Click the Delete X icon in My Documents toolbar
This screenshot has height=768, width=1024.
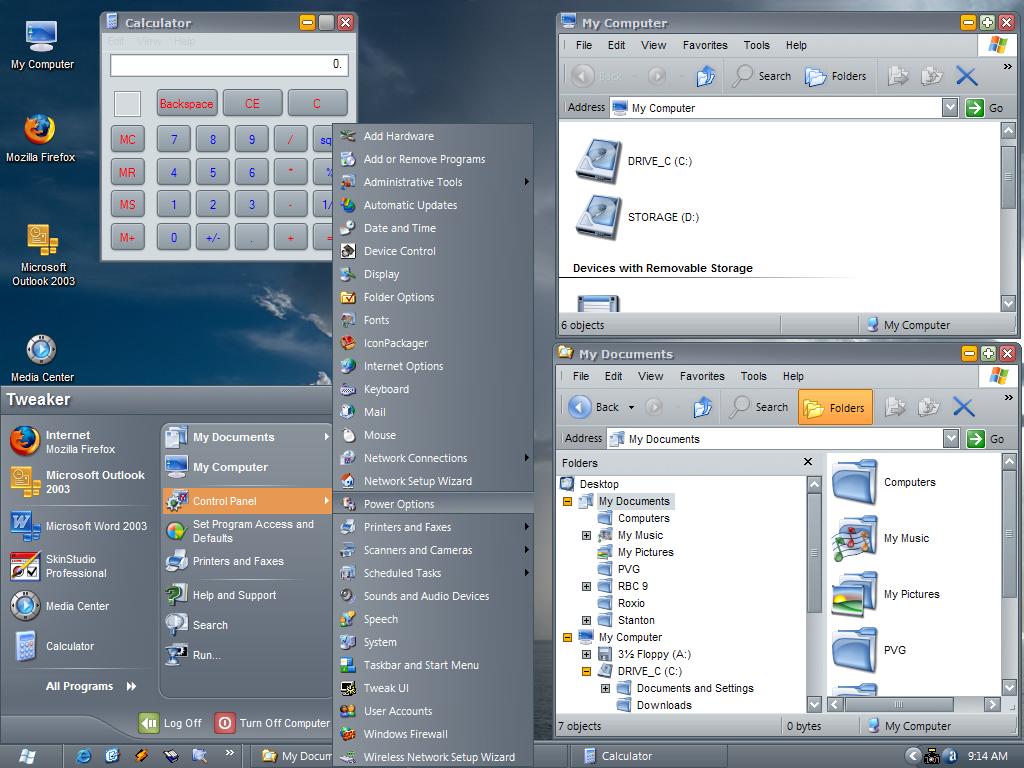(x=963, y=407)
